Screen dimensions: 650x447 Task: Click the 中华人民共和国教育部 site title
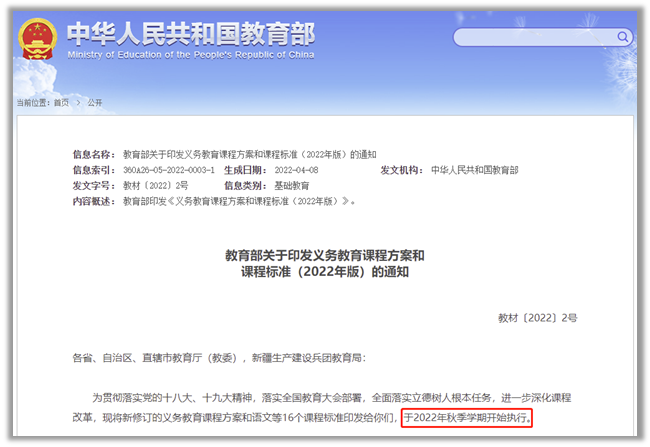pyautogui.click(x=191, y=34)
